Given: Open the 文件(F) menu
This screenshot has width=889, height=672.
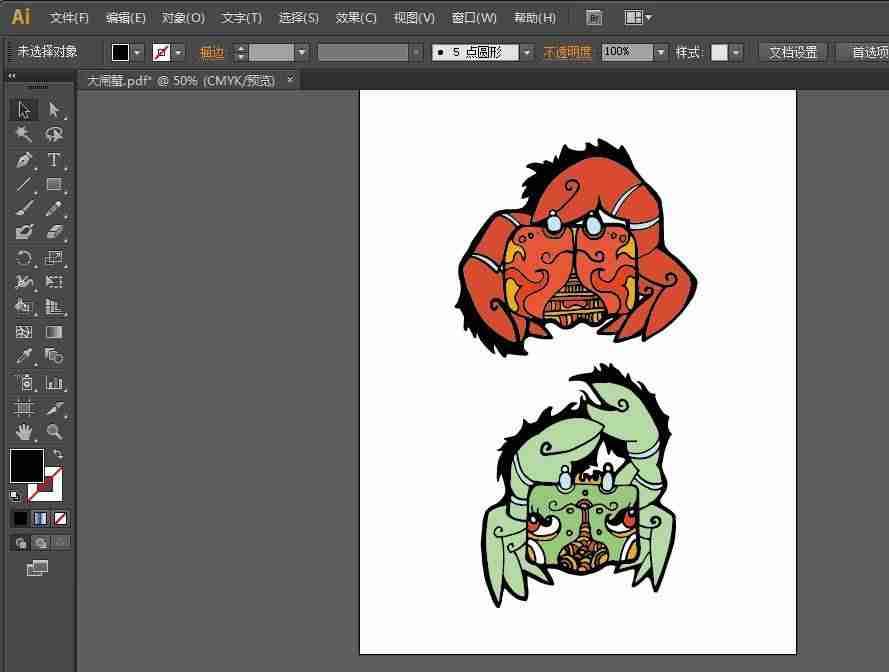Looking at the screenshot, I should click(x=69, y=18).
